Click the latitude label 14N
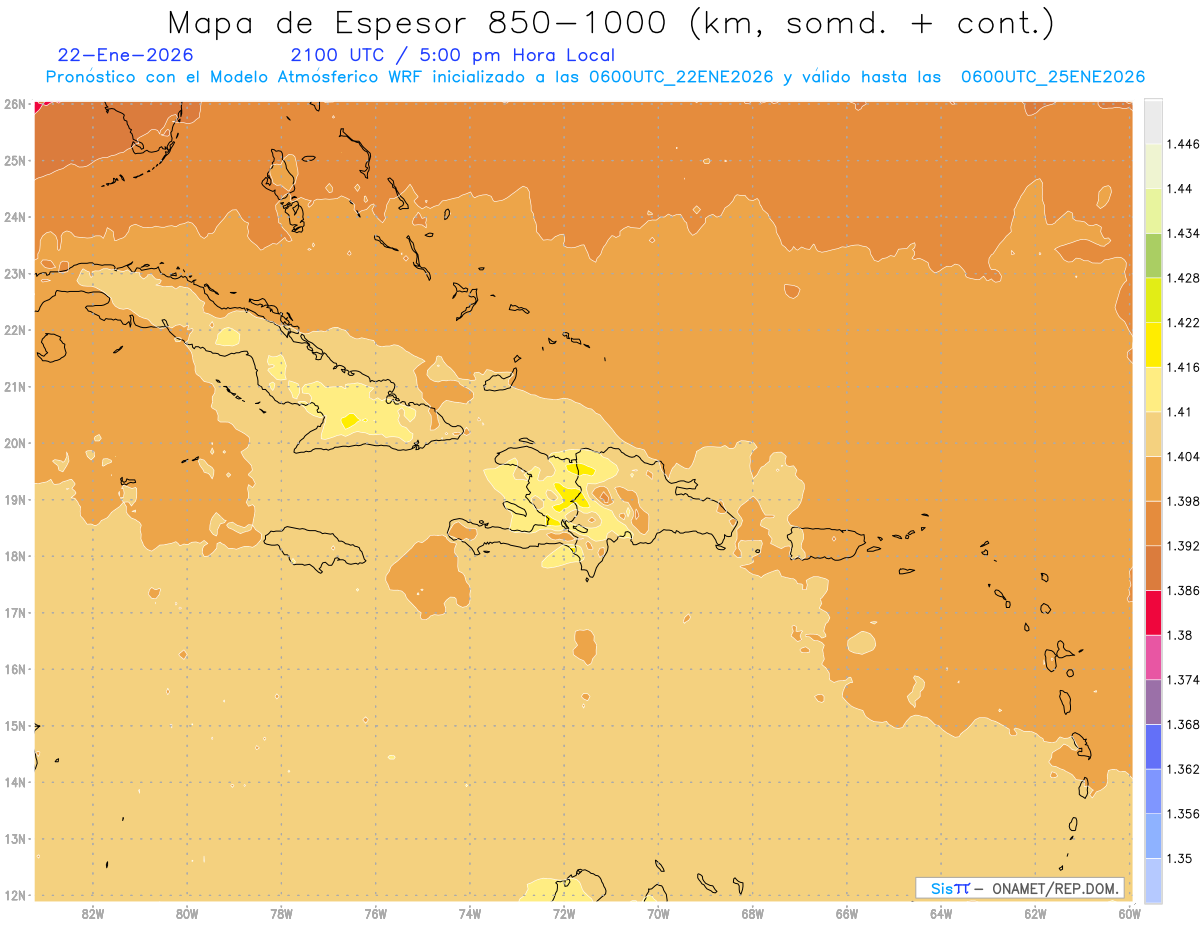The image size is (1200, 927). coord(14,782)
